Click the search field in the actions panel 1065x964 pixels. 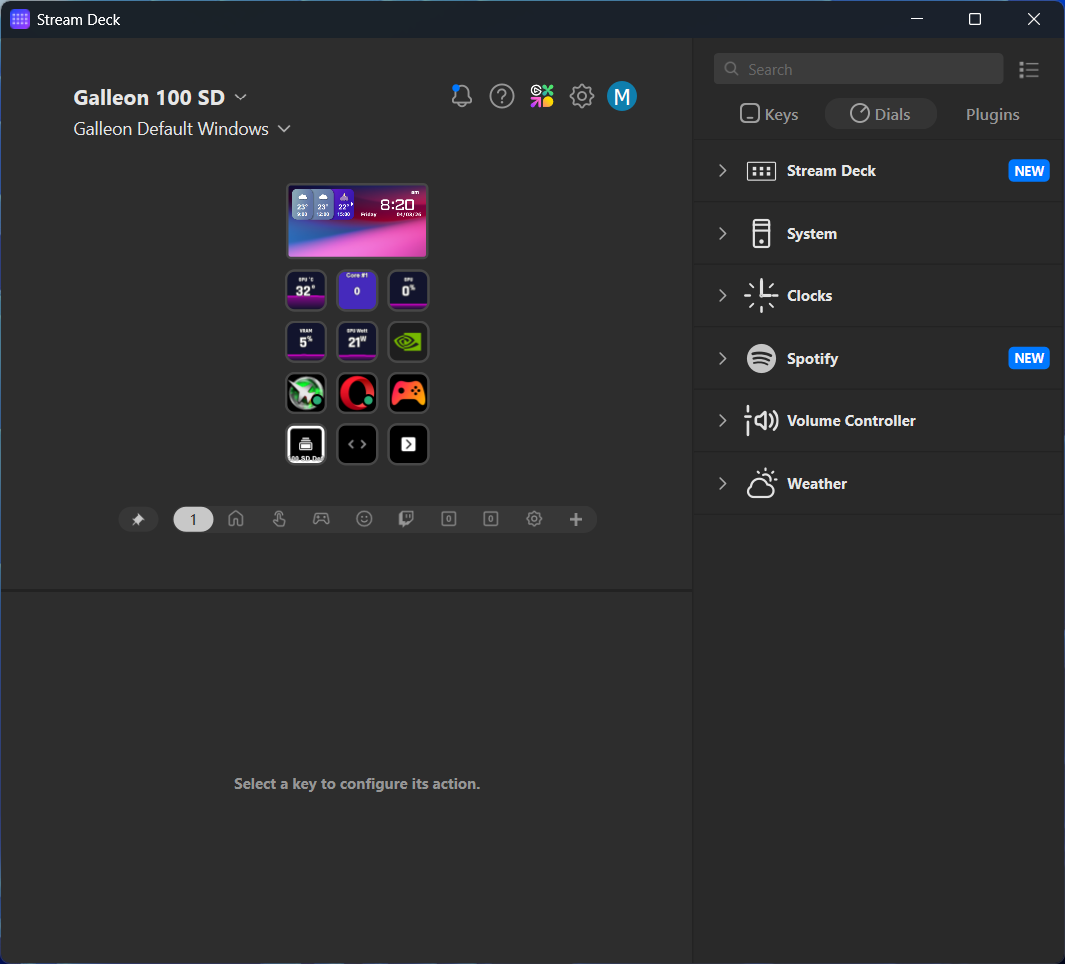click(x=857, y=68)
